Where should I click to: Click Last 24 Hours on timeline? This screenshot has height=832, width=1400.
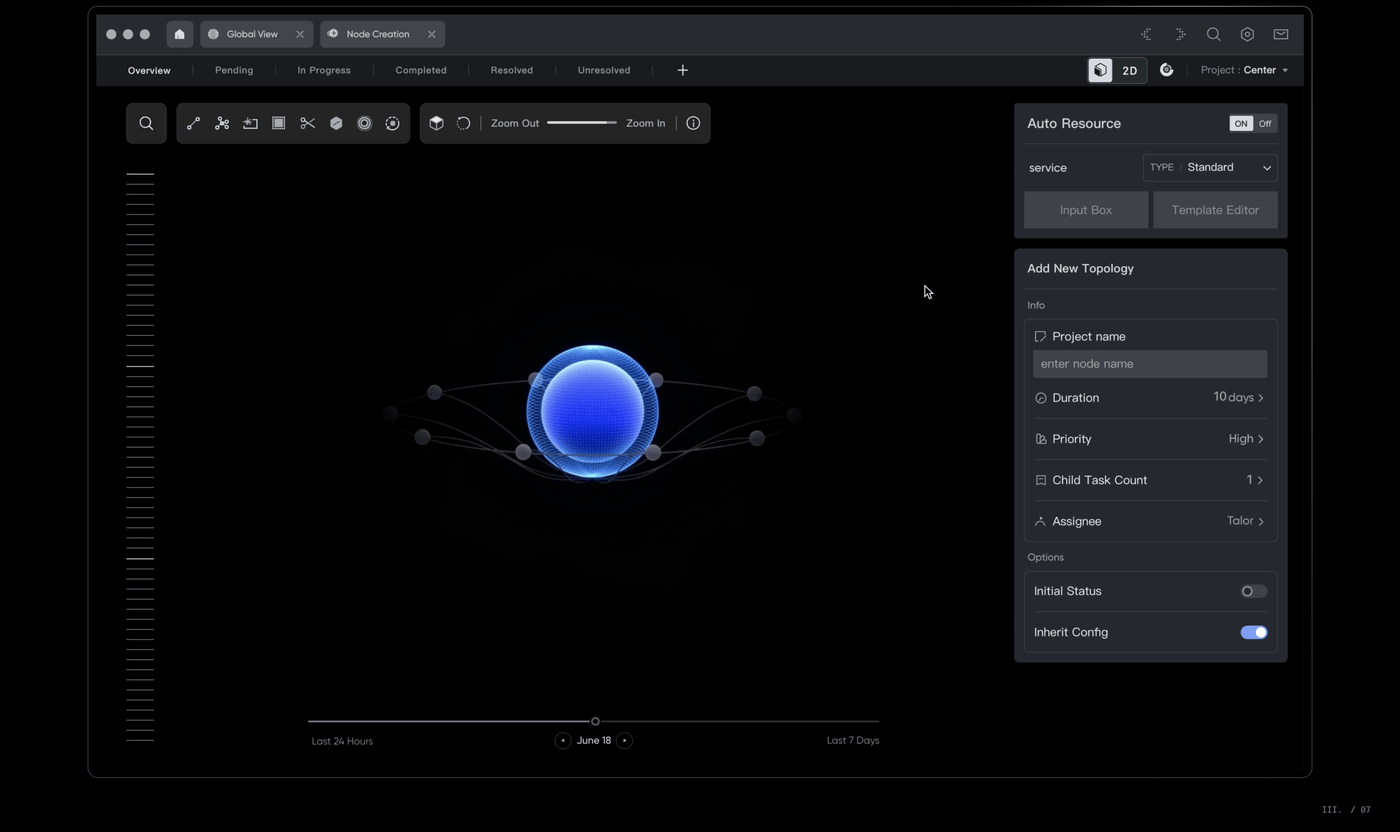coord(342,741)
